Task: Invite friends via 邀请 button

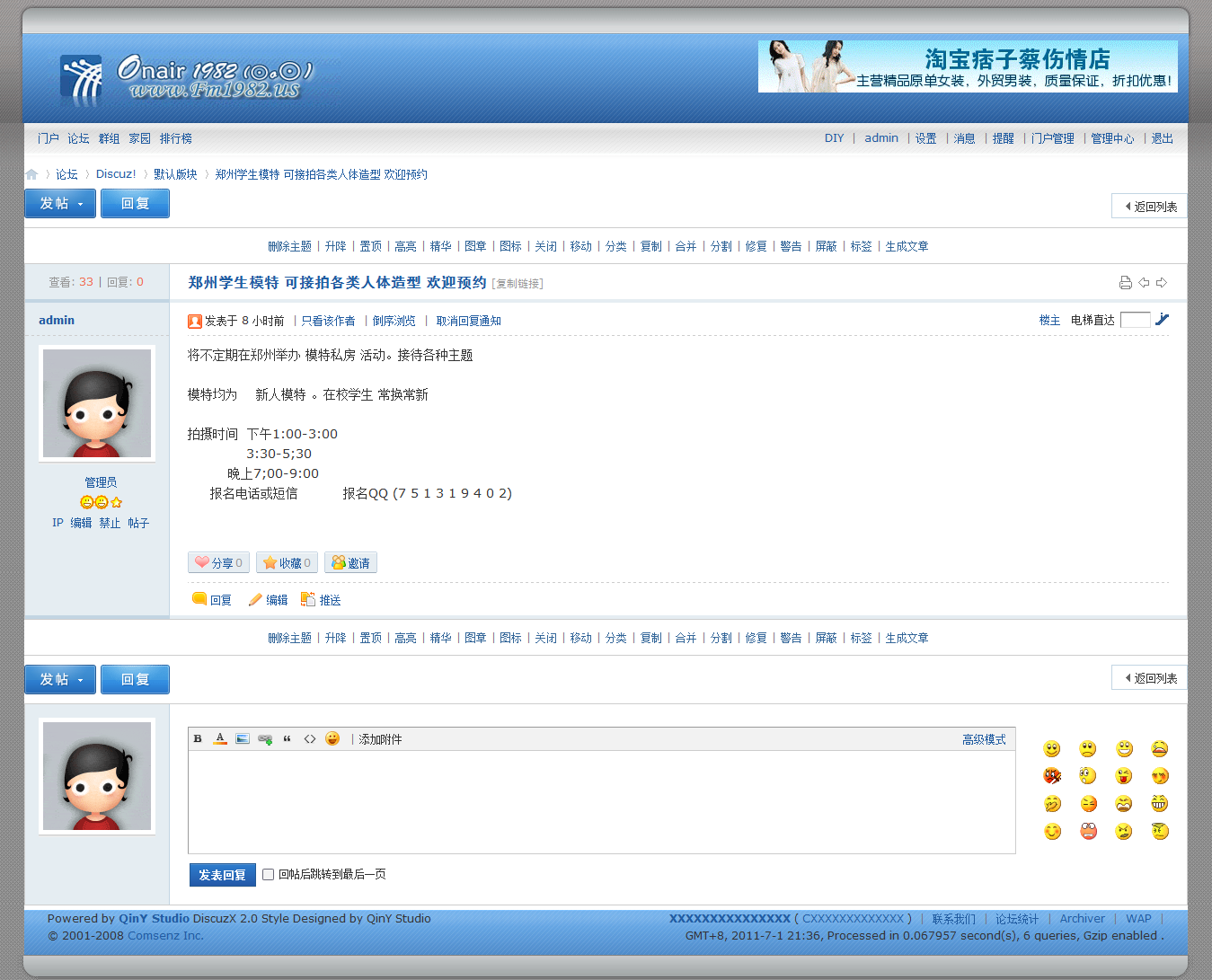Action: 350,562
